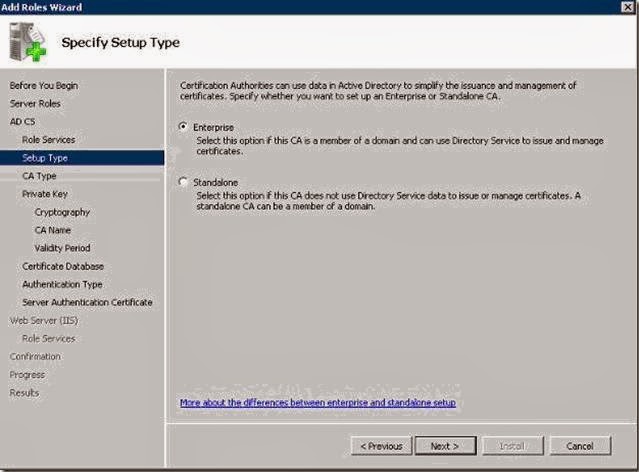Open Role Services under Web Server (IIS)
639x472 pixels.
click(x=48, y=338)
